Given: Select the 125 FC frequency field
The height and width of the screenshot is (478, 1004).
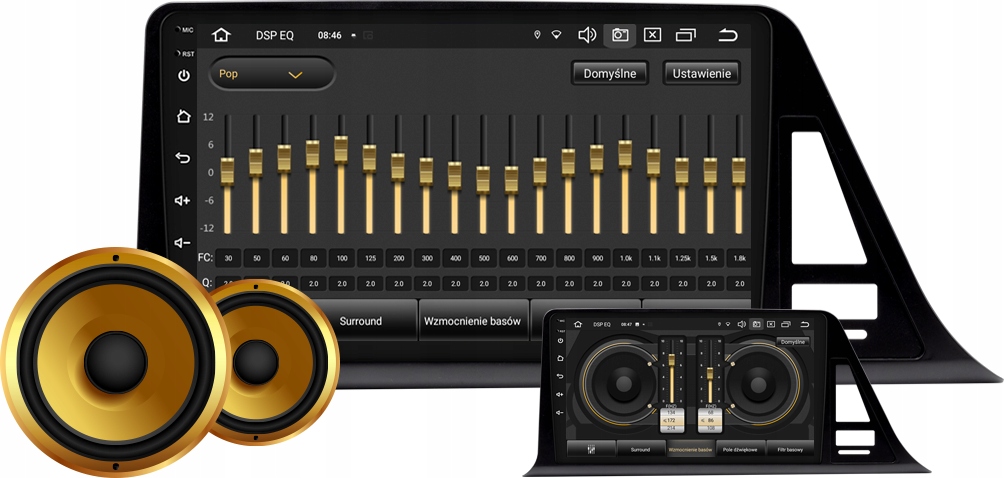Looking at the screenshot, I should click(x=370, y=259).
